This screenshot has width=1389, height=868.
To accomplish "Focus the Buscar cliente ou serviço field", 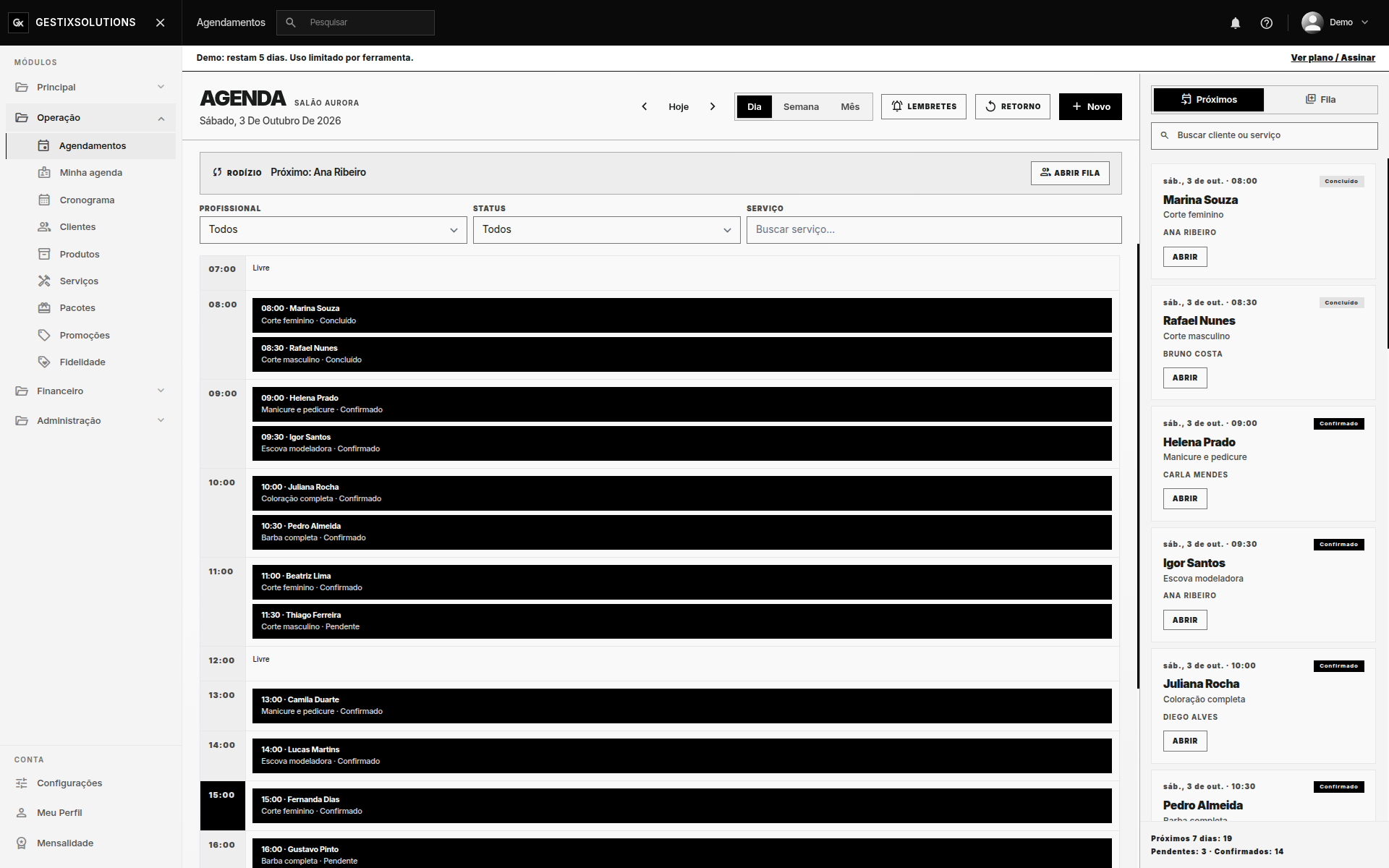I will (x=1265, y=135).
